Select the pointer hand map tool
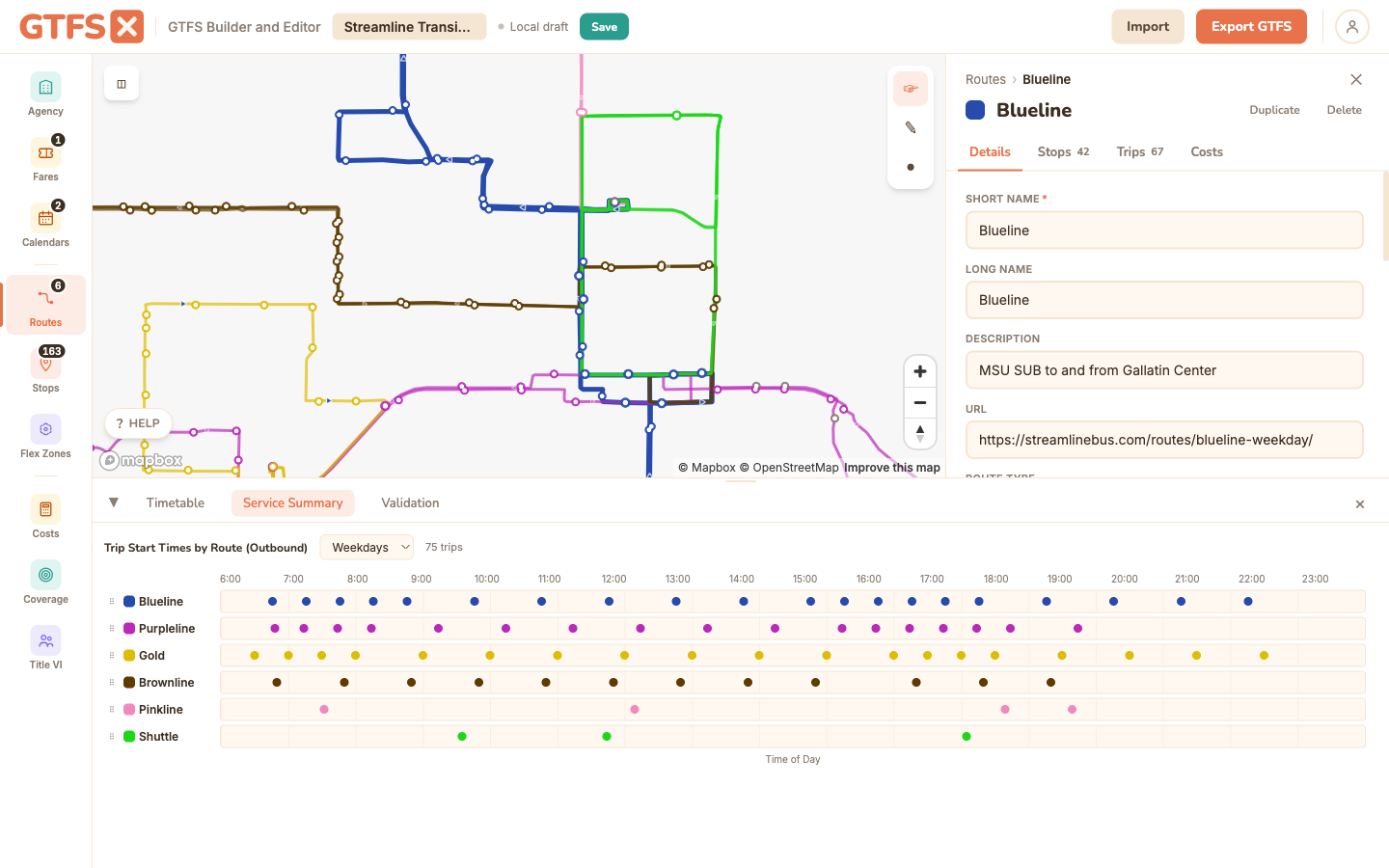This screenshot has height=868, width=1389. coord(911,89)
